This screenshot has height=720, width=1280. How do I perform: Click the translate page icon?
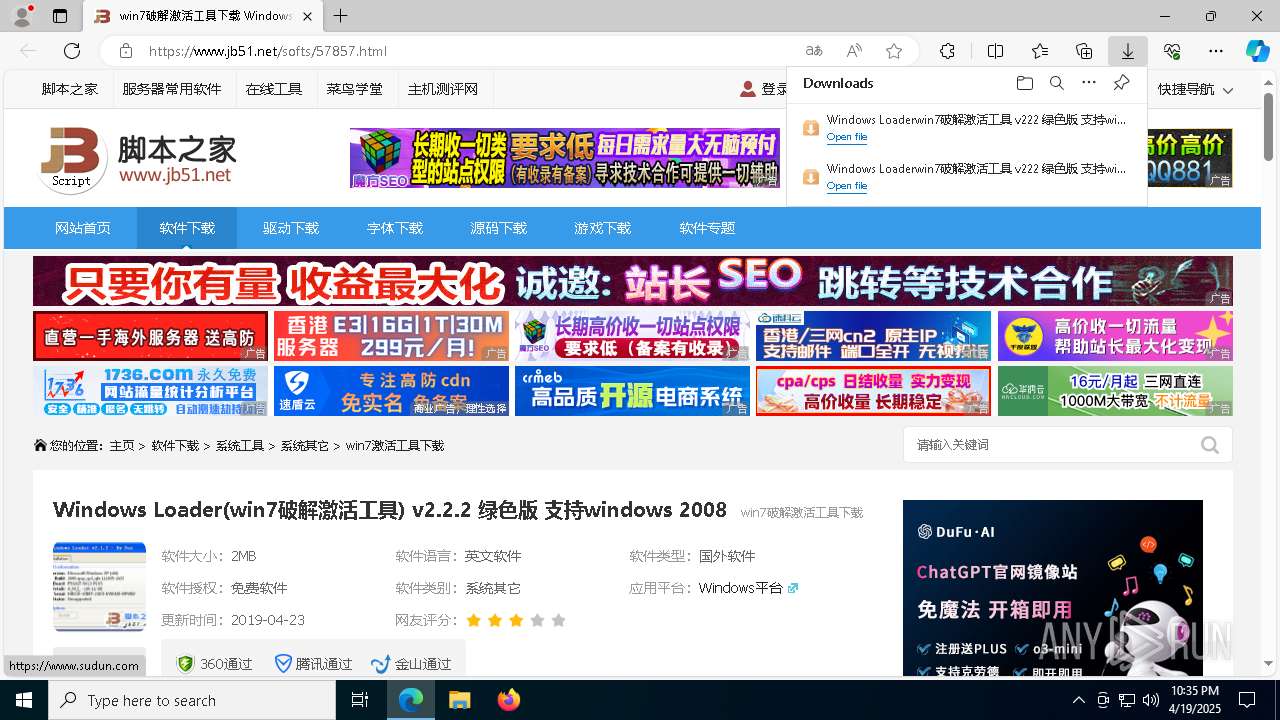point(814,51)
